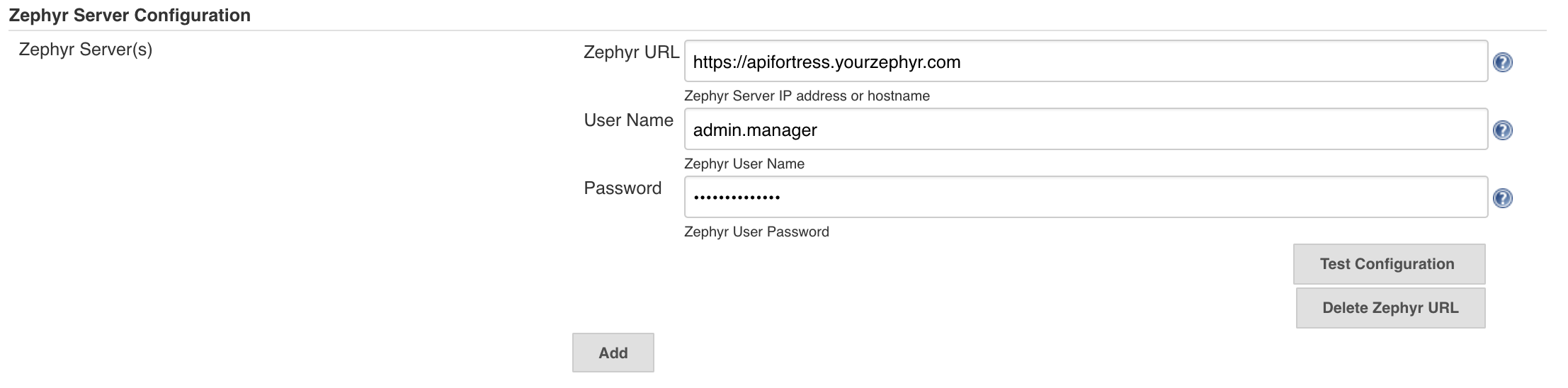Click the Zephyr URL field label
The height and width of the screenshot is (388, 1568).
click(631, 52)
